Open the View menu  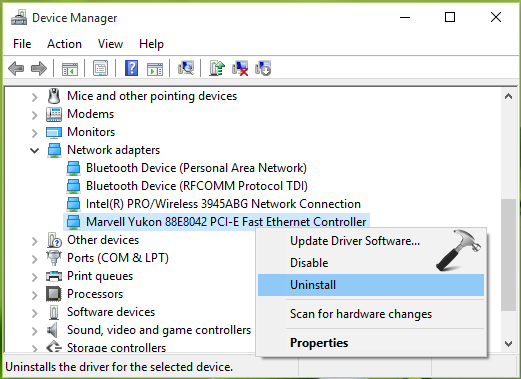(110, 44)
